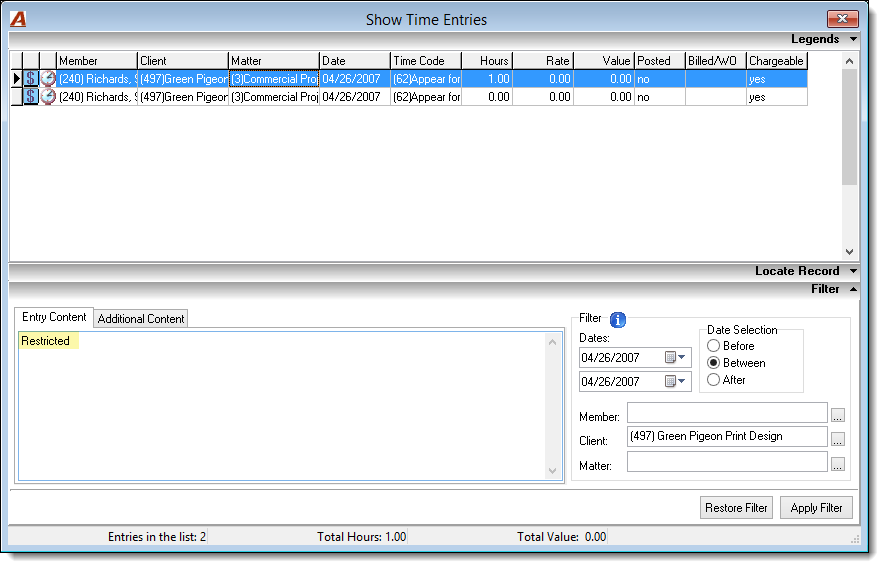Click the clock icon in the 1.00 hours row
Viewport: 884px width, 568px height.
[x=48, y=79]
